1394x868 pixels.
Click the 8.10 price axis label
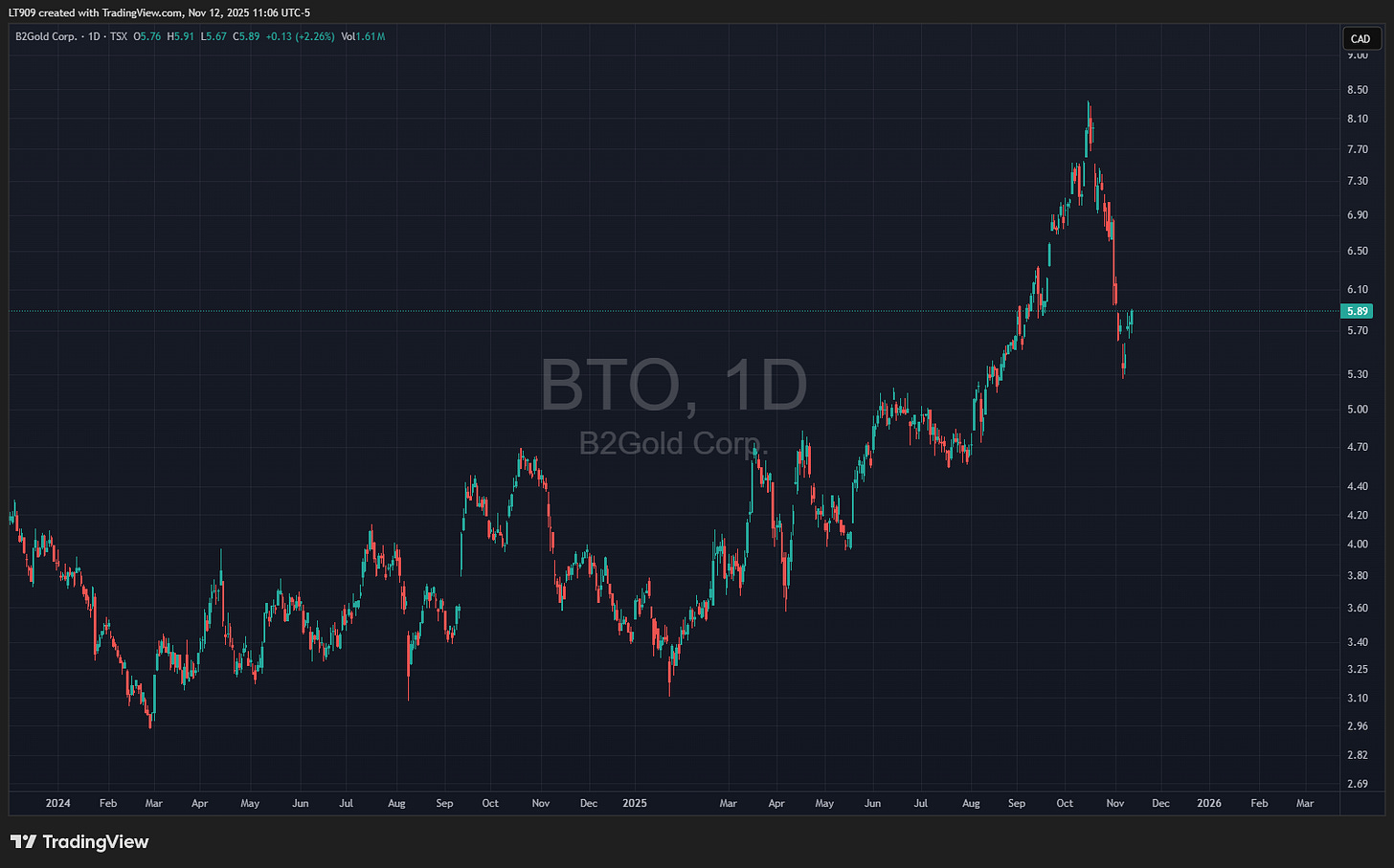point(1357,119)
